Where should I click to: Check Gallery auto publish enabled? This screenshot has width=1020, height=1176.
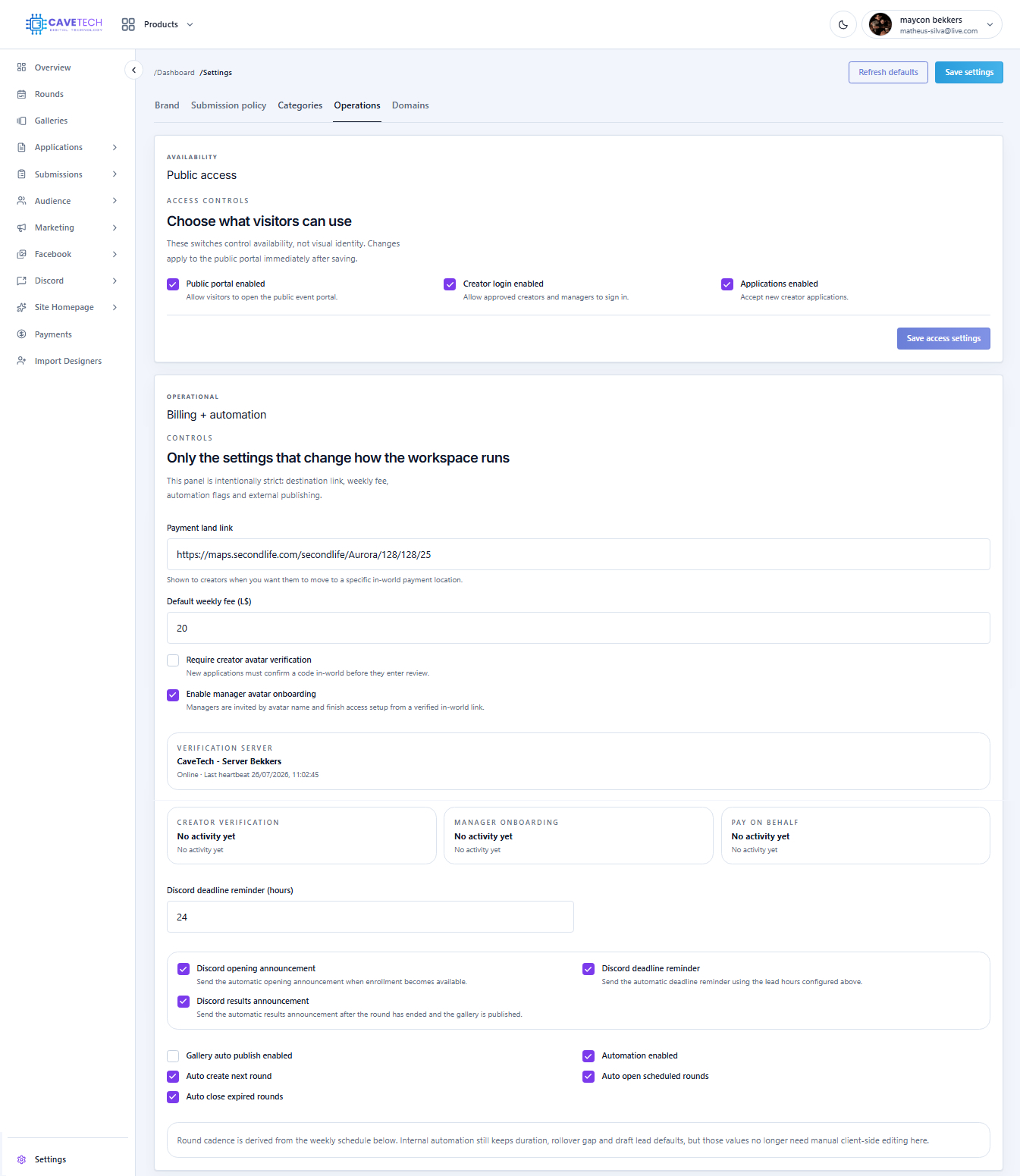click(173, 1056)
